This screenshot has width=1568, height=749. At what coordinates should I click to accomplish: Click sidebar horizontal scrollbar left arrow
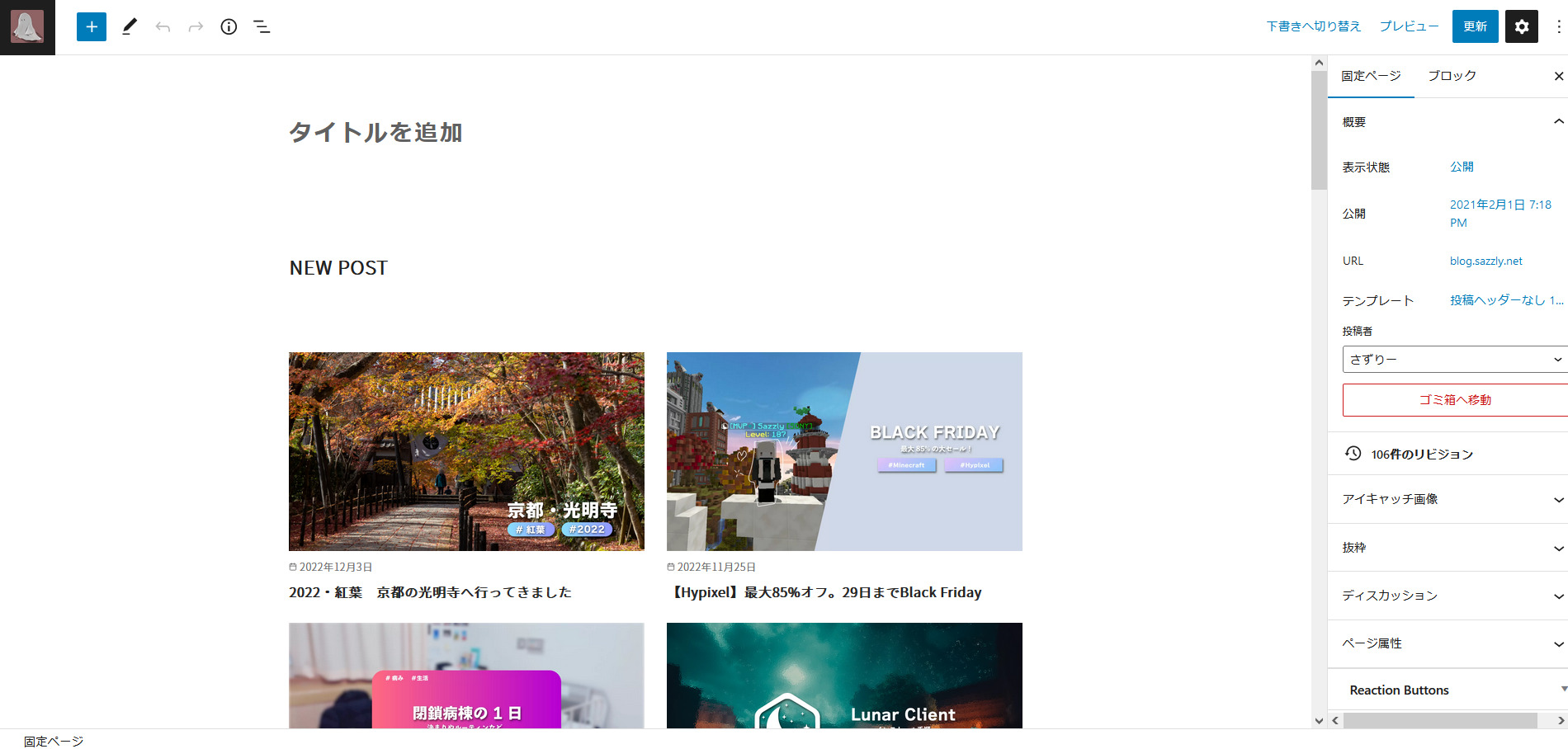tap(1335, 720)
